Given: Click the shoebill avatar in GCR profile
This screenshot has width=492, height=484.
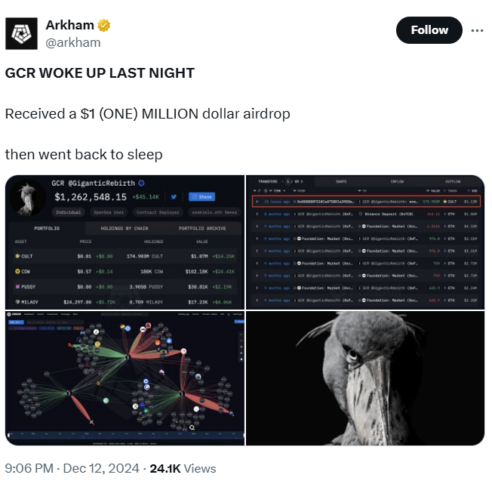Looking at the screenshot, I should 27,199.
